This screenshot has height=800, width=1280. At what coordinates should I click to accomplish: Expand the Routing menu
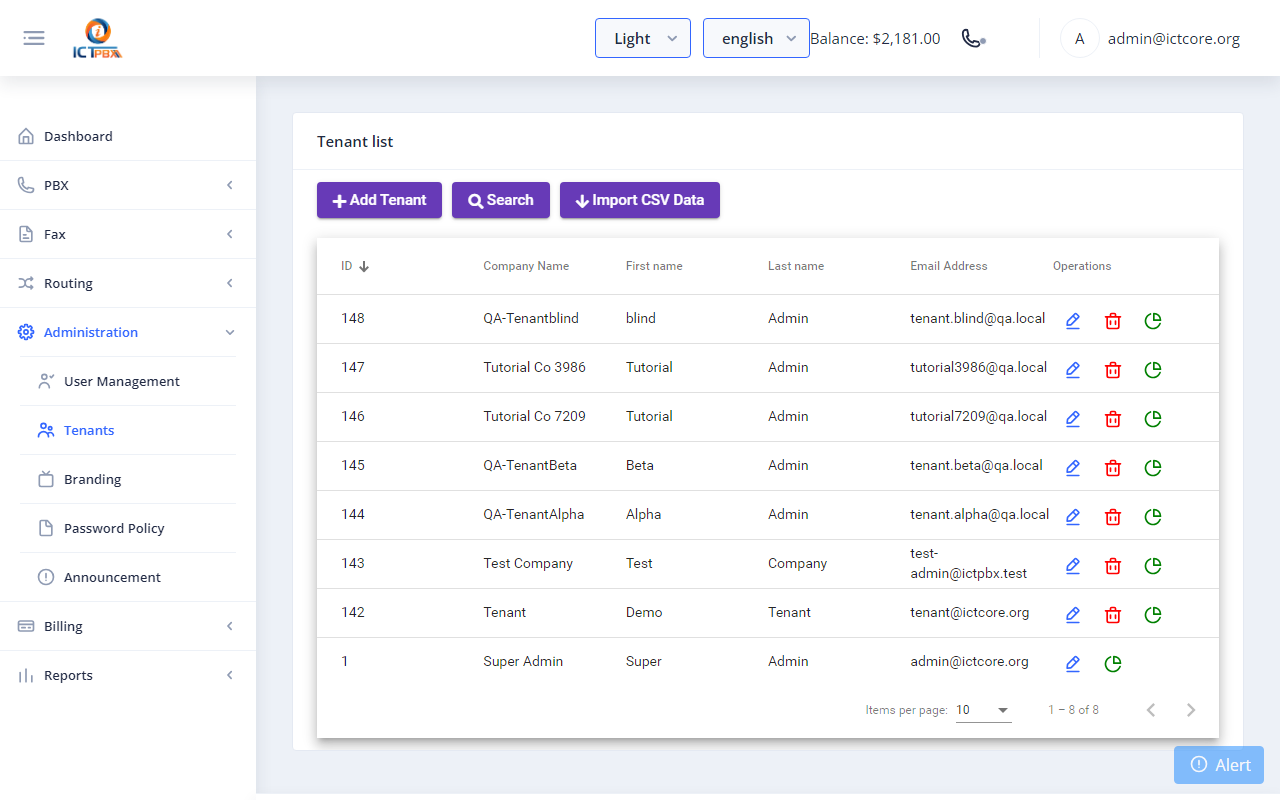click(x=128, y=283)
